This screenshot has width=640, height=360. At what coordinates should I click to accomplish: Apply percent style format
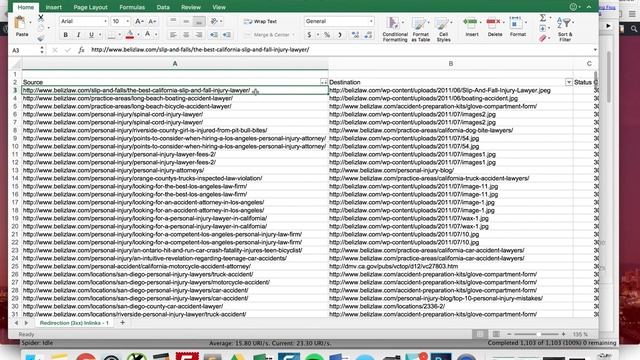point(327,35)
